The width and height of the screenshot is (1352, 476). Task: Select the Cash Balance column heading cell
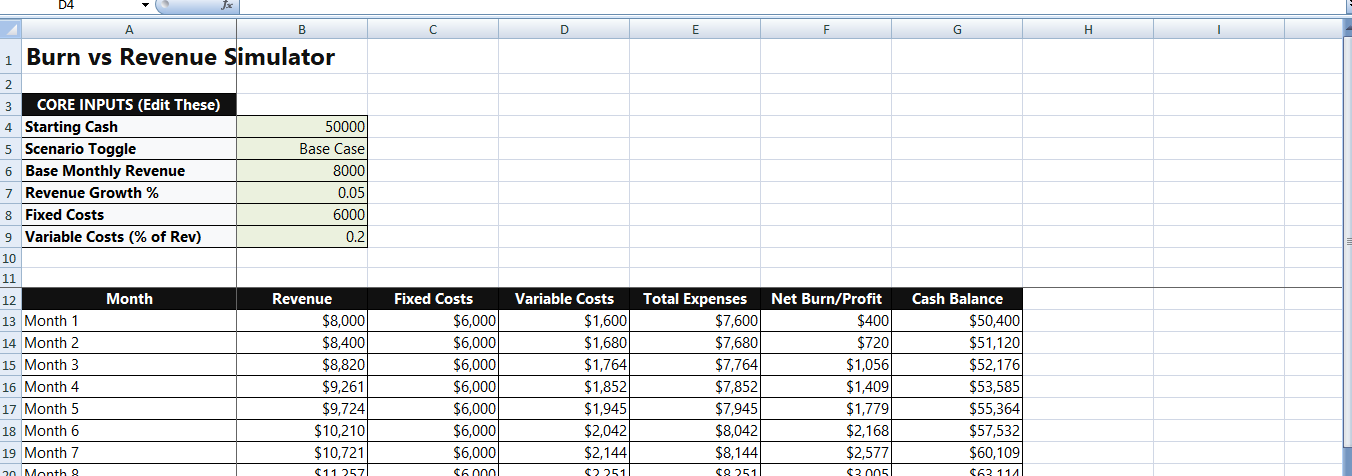pos(957,299)
